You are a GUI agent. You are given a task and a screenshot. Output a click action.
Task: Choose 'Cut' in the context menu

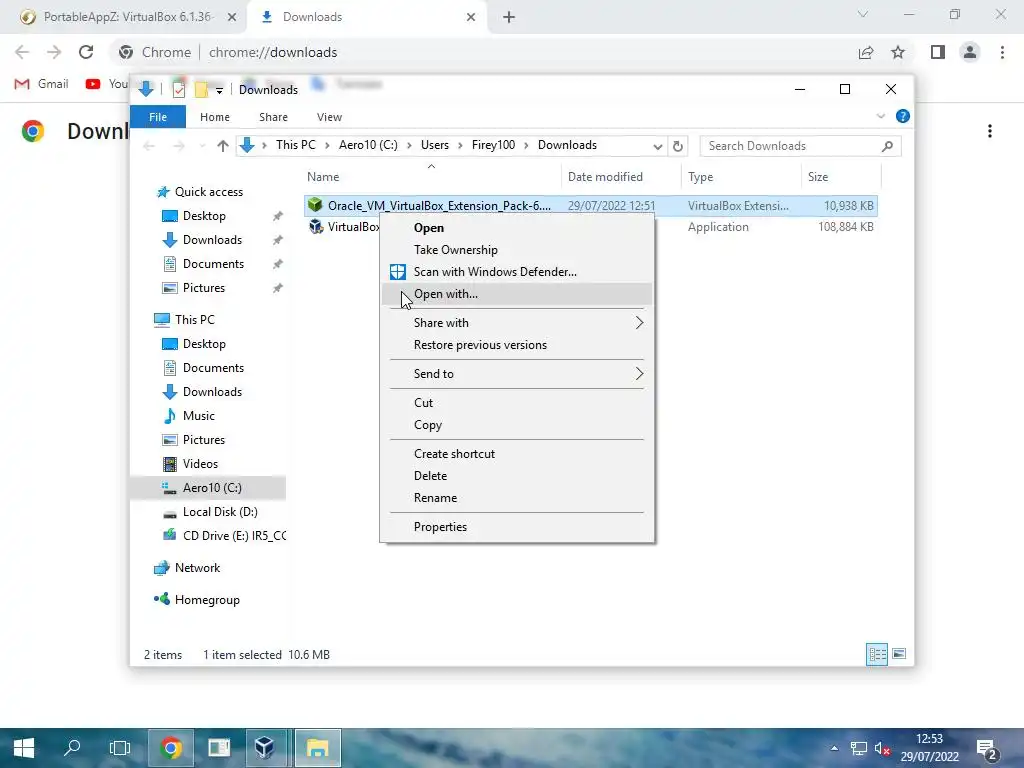[517, 403]
